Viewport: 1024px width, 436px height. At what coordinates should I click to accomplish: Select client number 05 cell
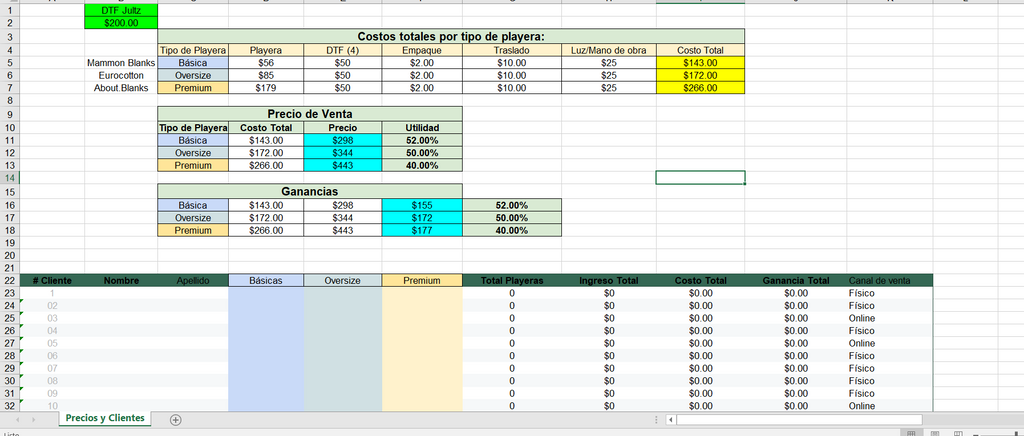click(52, 343)
